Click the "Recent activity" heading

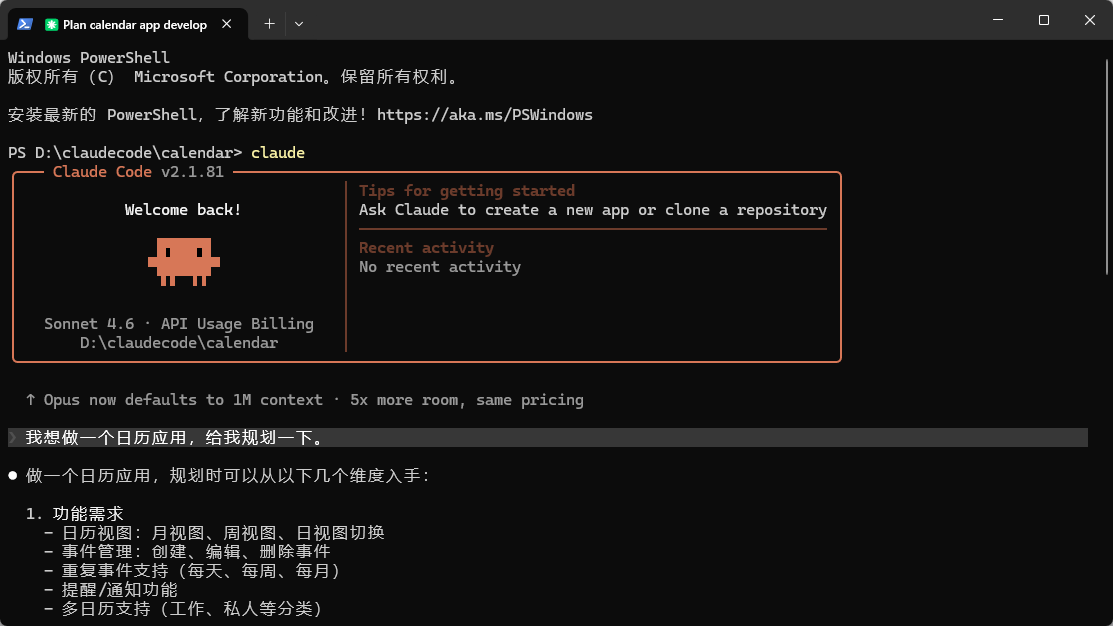426,248
